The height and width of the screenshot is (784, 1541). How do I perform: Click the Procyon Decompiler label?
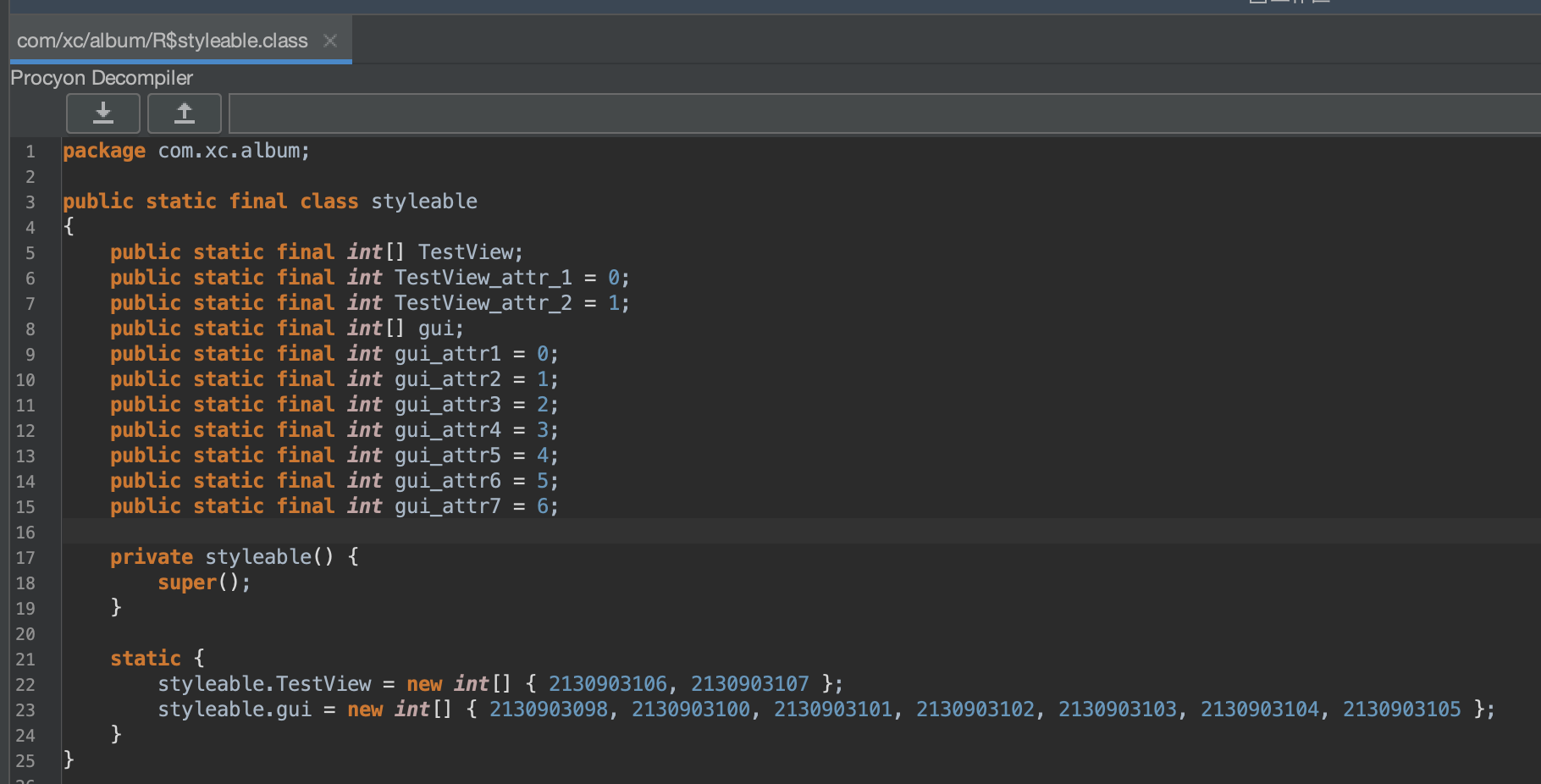(x=102, y=78)
